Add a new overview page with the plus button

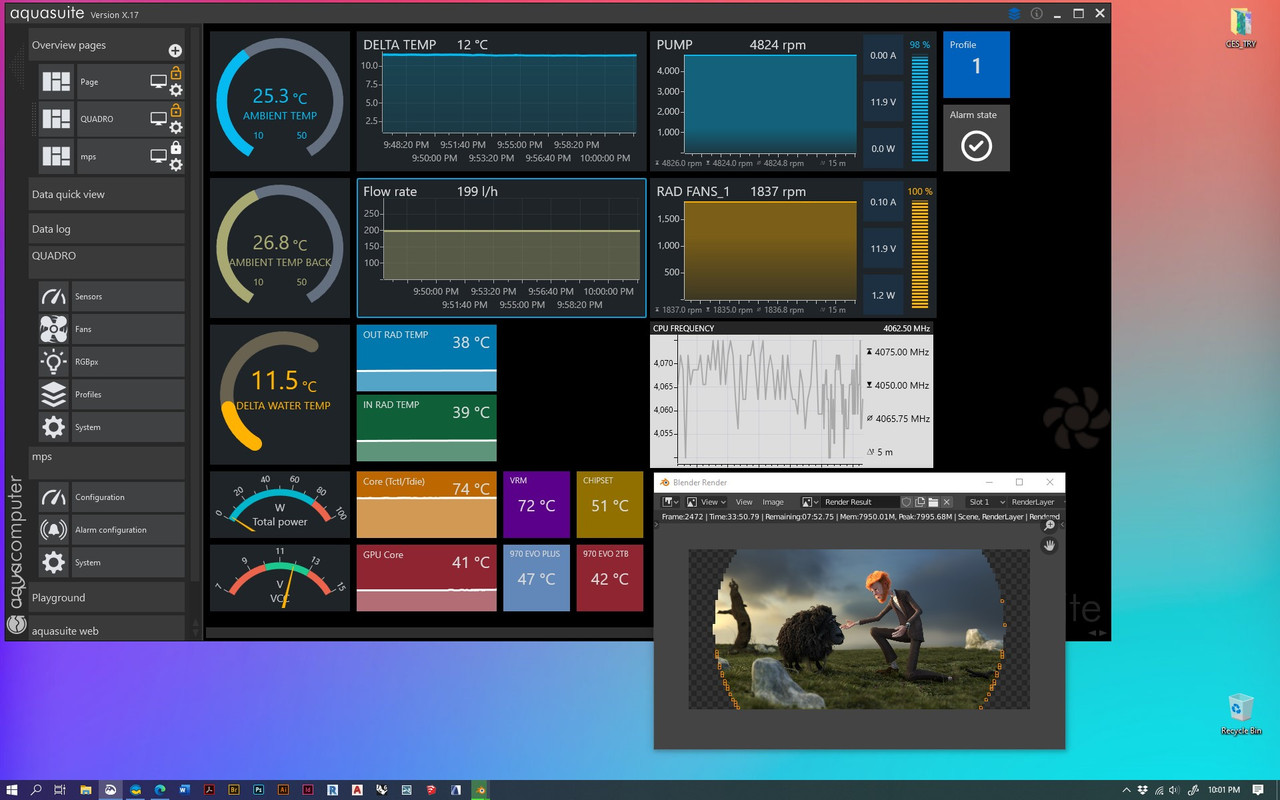coord(175,49)
